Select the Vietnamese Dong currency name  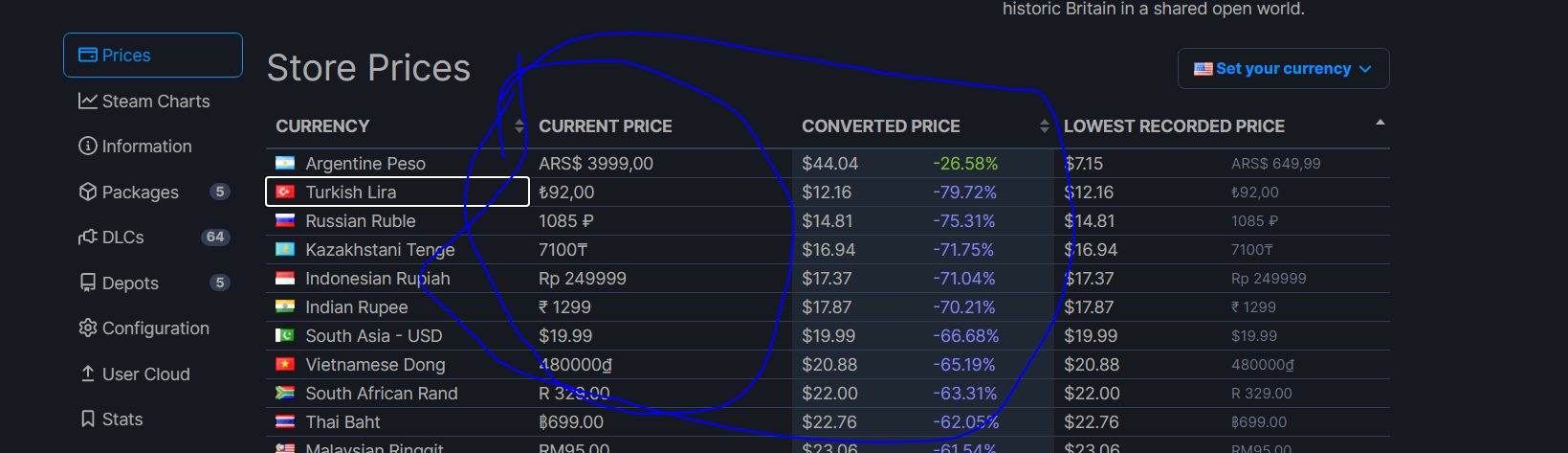tap(375, 365)
